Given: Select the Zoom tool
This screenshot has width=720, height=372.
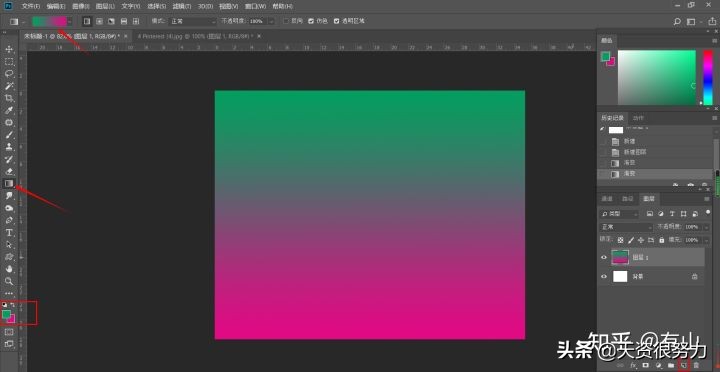Looking at the screenshot, I should (x=9, y=281).
